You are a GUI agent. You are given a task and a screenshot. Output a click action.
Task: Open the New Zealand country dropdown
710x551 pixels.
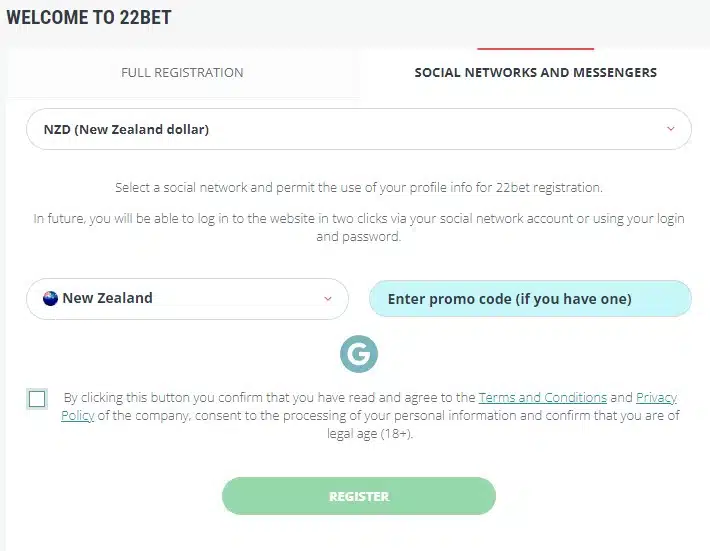pyautogui.click(x=187, y=299)
